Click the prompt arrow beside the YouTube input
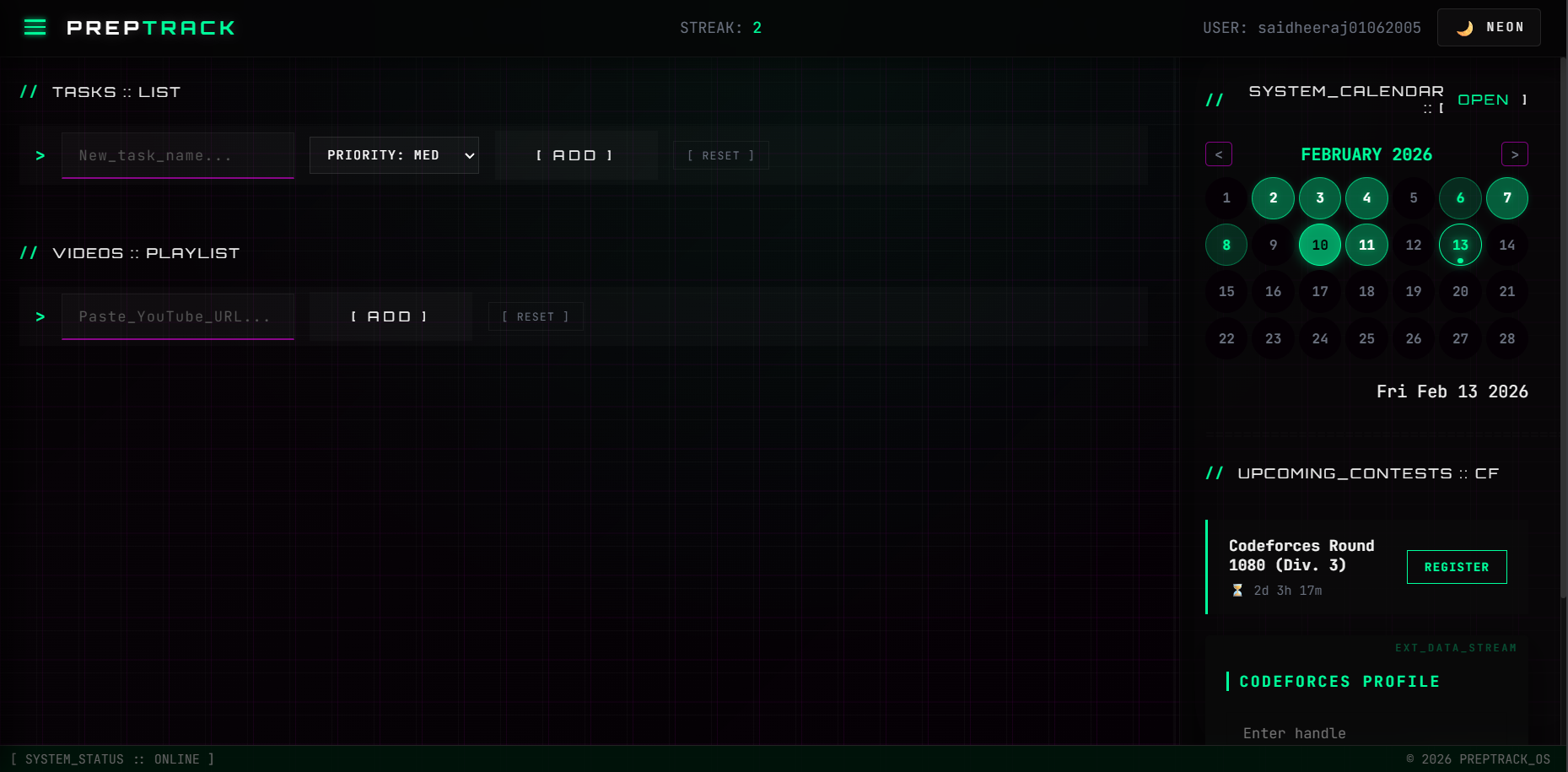The height and width of the screenshot is (772, 1568). 40,316
